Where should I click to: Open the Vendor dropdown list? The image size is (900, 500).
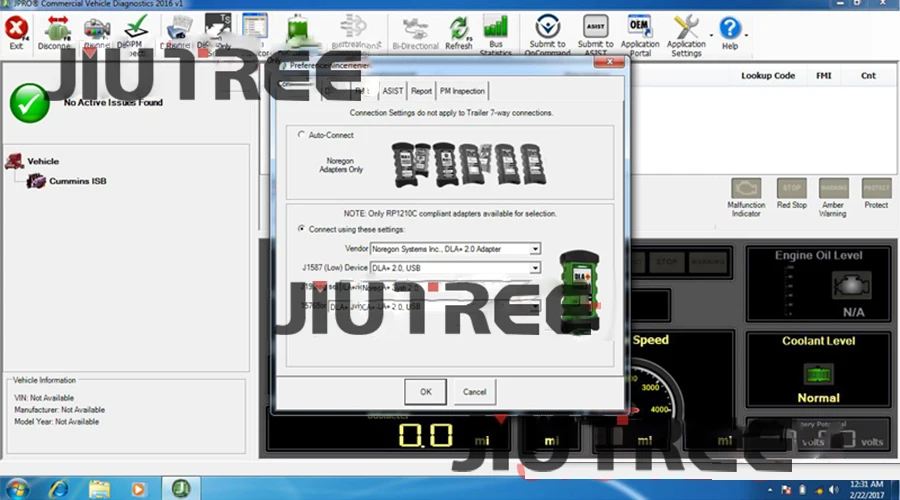(x=535, y=249)
